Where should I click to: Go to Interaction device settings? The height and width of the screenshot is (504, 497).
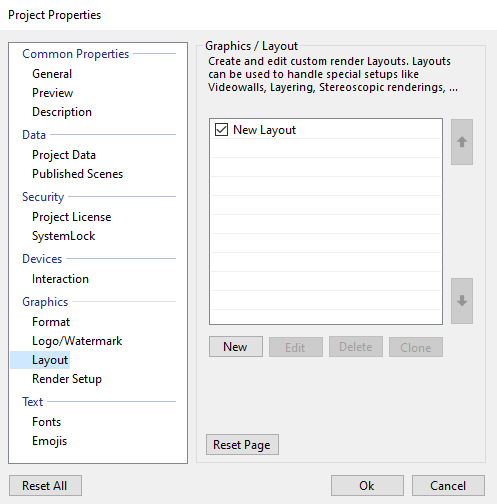coord(60,279)
